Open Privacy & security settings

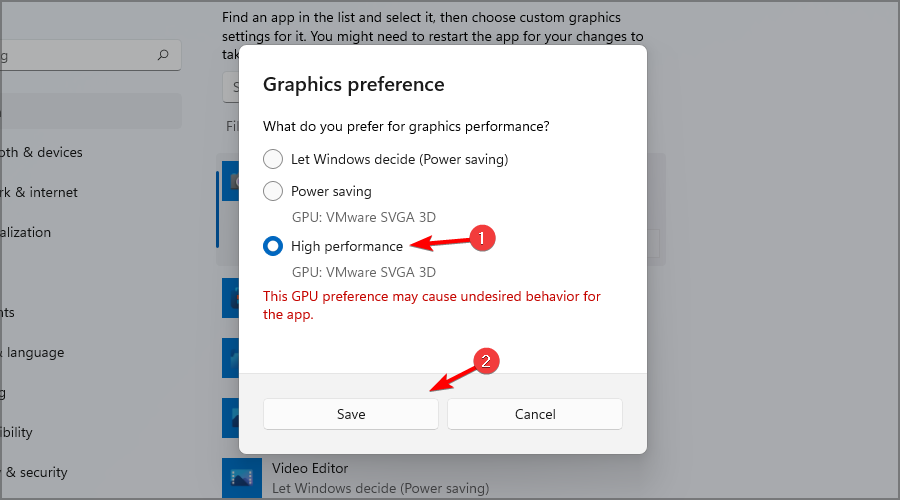point(34,472)
